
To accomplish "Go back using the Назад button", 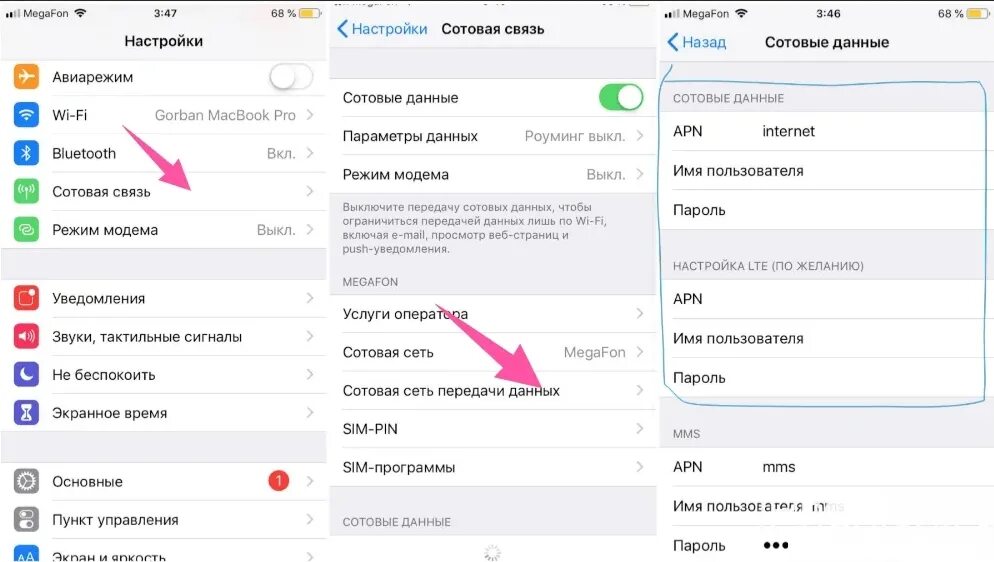I will click(x=697, y=42).
